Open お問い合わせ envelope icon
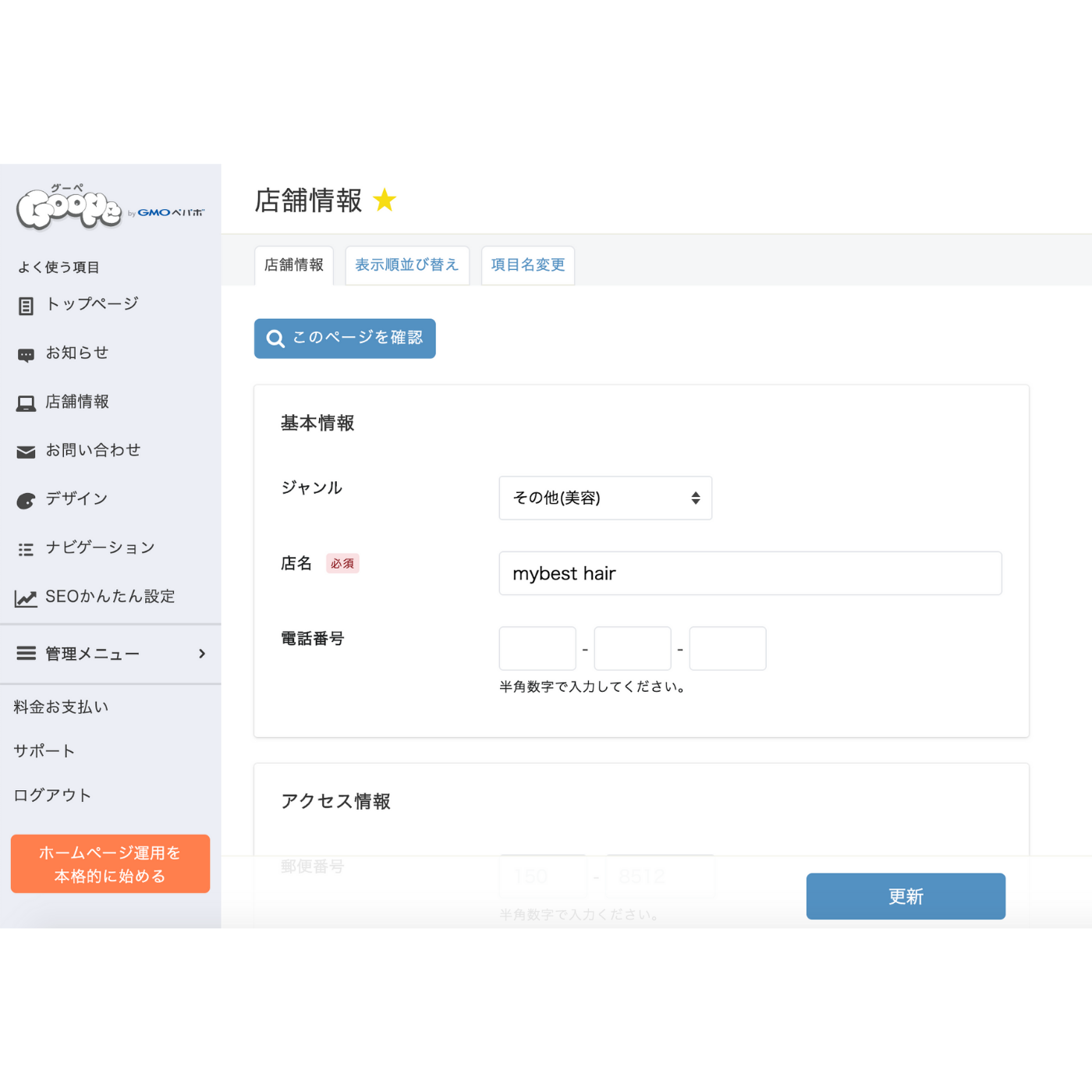Viewport: 1092px width, 1092px height. pos(26,452)
